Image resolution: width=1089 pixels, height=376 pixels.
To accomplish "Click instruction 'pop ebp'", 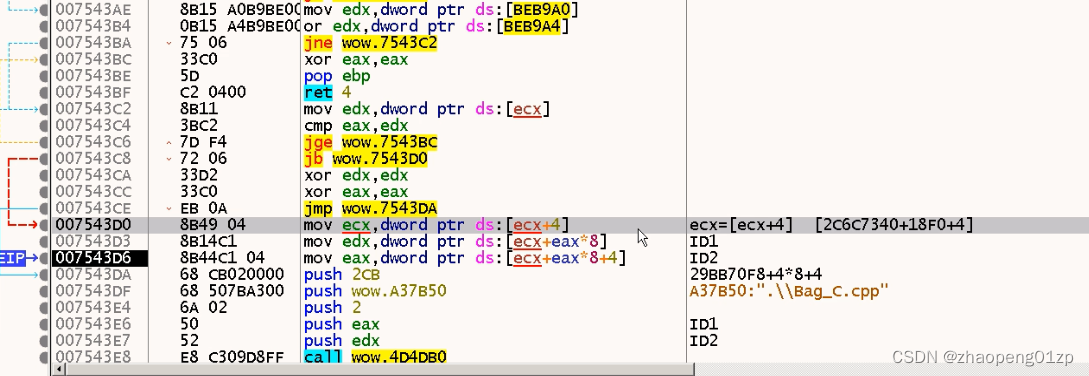I will 337,76.
